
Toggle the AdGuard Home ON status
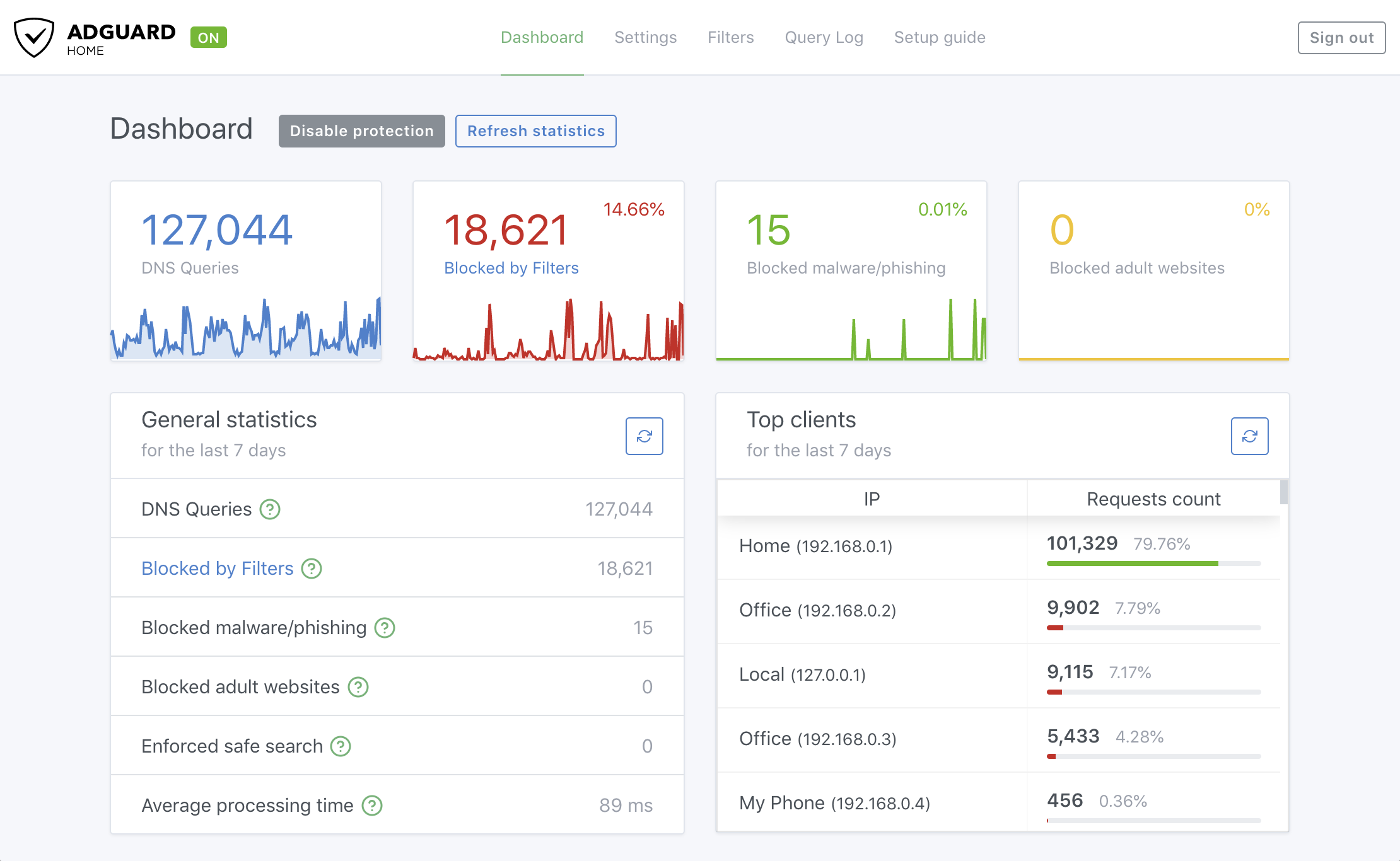[207, 36]
